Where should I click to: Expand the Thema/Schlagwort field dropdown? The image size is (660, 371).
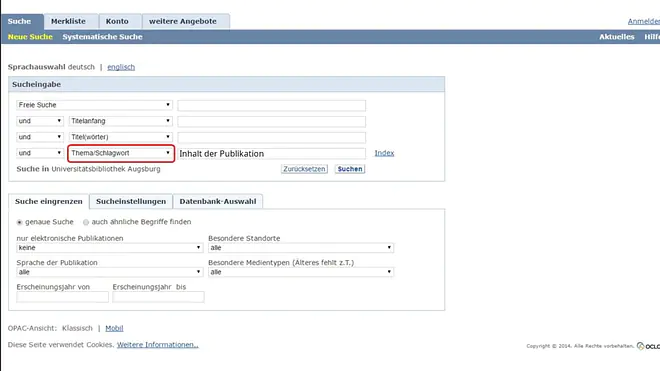click(x=121, y=153)
